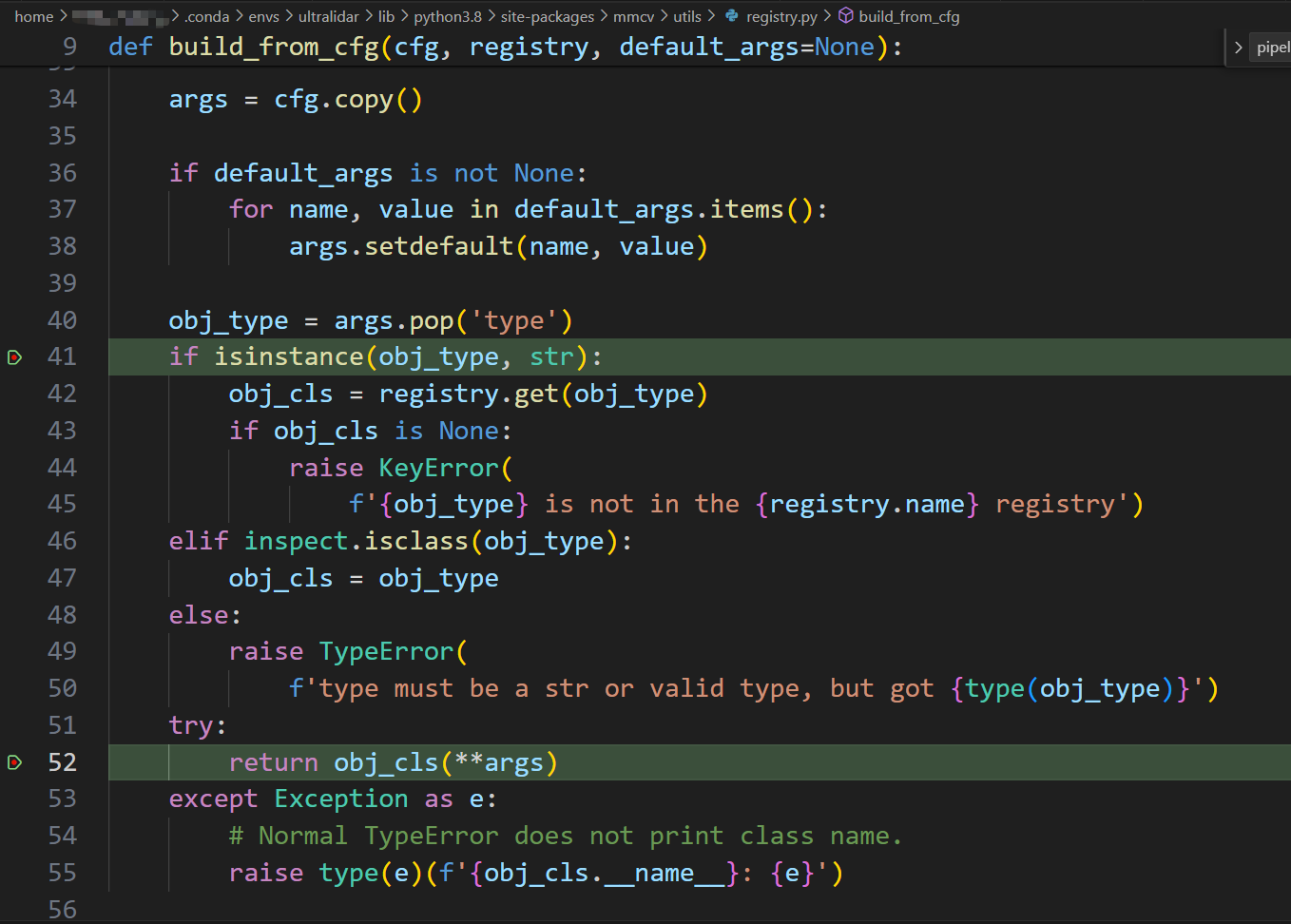Image resolution: width=1291 pixels, height=924 pixels.
Task: Click the home breadcrumb folder
Action: pyautogui.click(x=33, y=16)
